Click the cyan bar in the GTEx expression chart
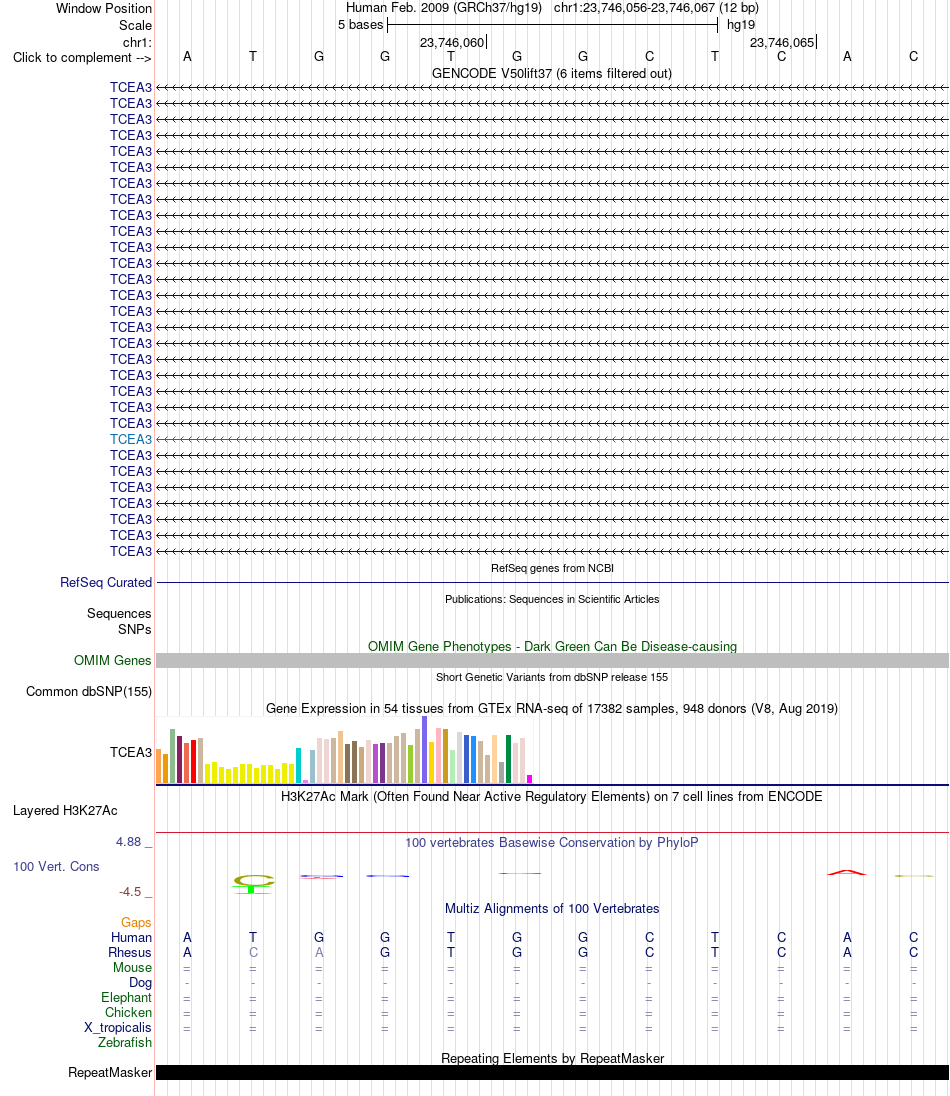Image resolution: width=950 pixels, height=1096 pixels. click(298, 765)
